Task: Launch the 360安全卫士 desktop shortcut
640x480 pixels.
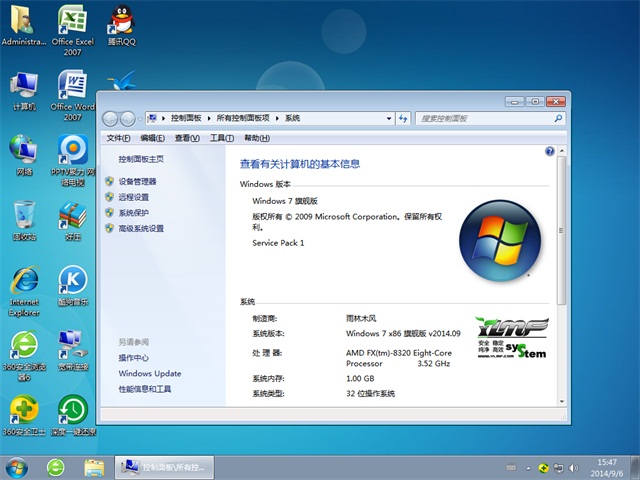Action: (x=24, y=416)
